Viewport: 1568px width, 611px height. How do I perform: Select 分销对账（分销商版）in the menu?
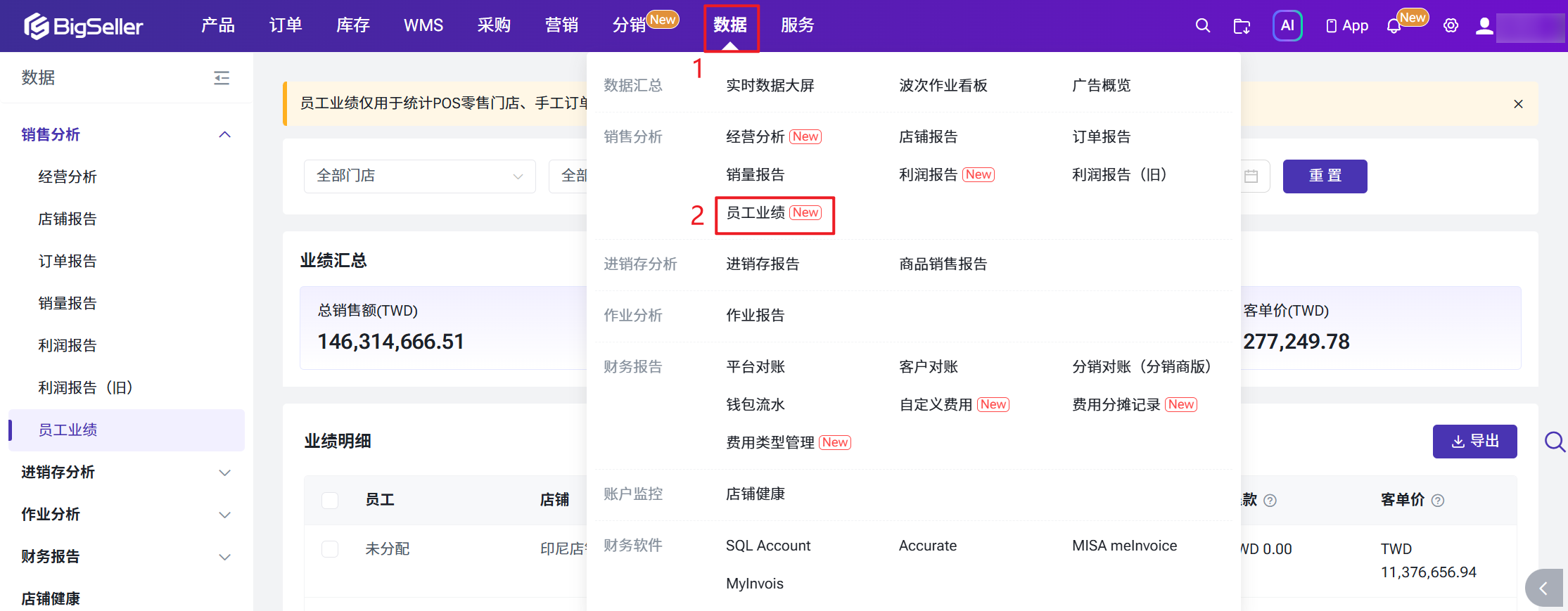[x=1142, y=367]
